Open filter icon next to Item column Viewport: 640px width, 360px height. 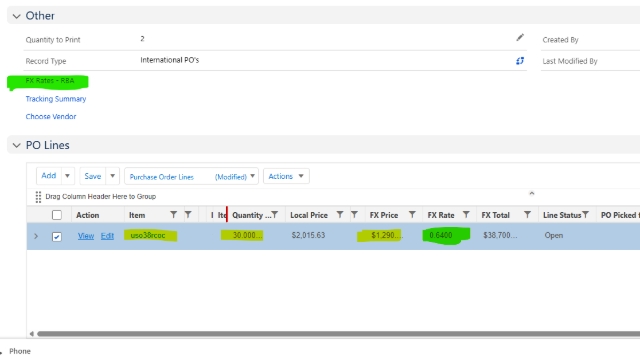(x=188, y=215)
